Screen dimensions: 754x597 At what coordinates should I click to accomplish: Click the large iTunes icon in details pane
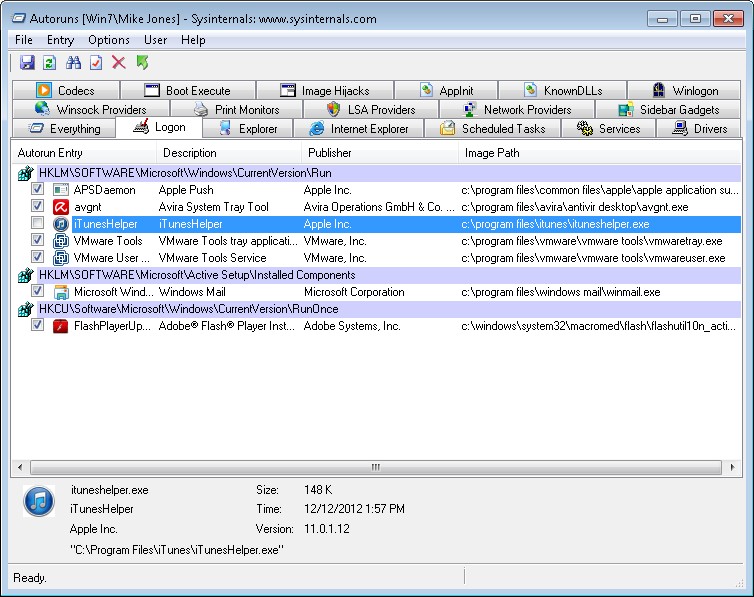click(39, 501)
